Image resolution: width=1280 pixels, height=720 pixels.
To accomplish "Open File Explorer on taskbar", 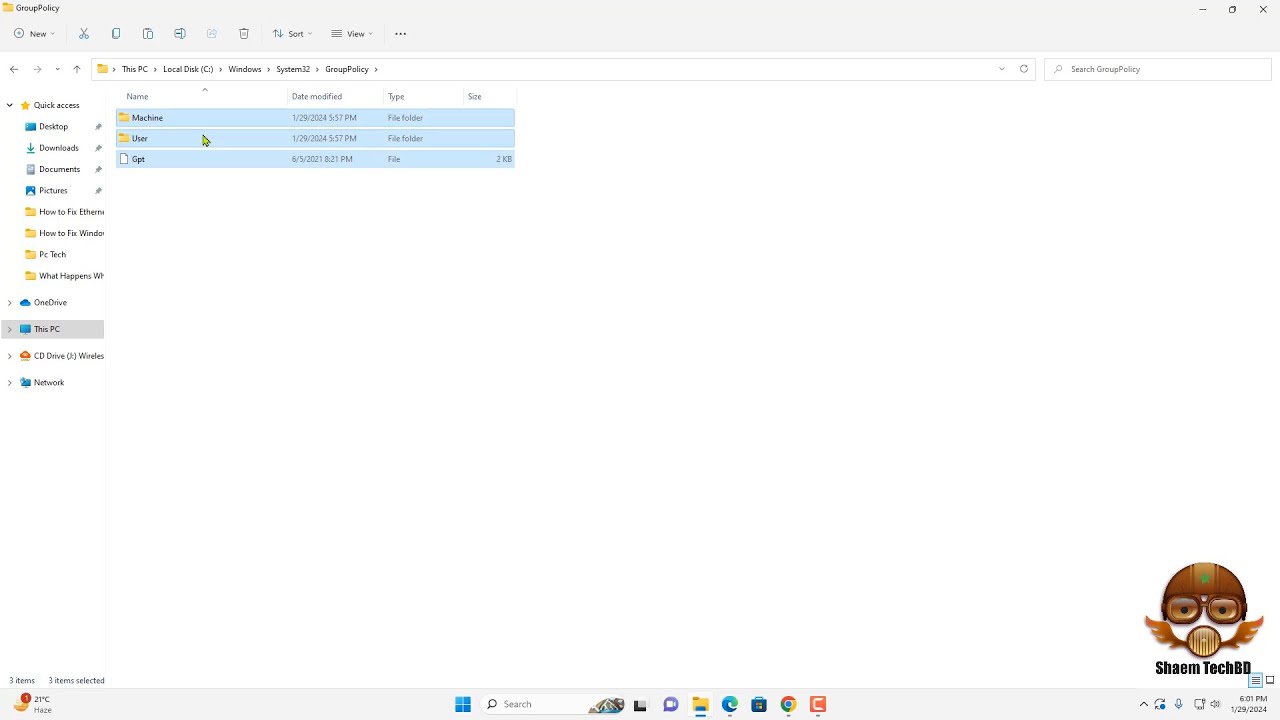I will click(700, 704).
